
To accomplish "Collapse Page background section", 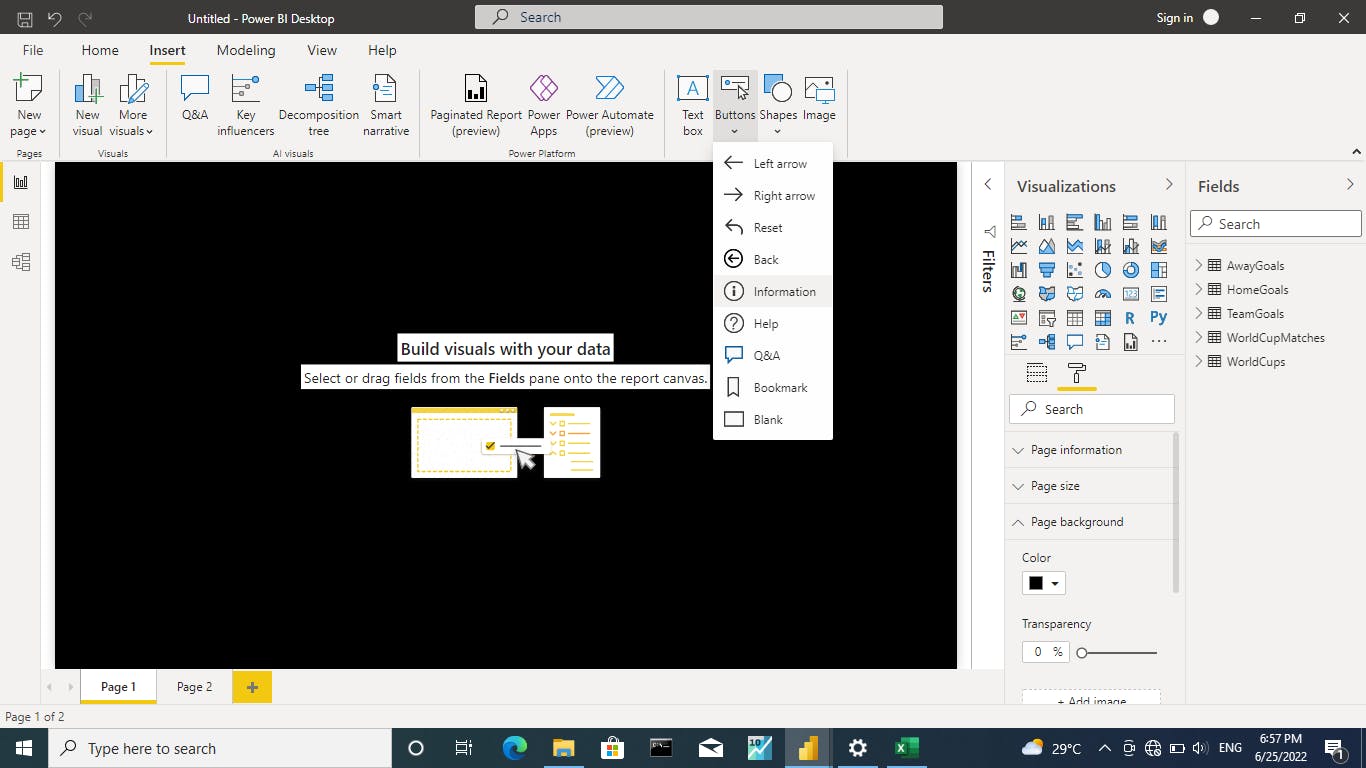I will pos(1089,522).
